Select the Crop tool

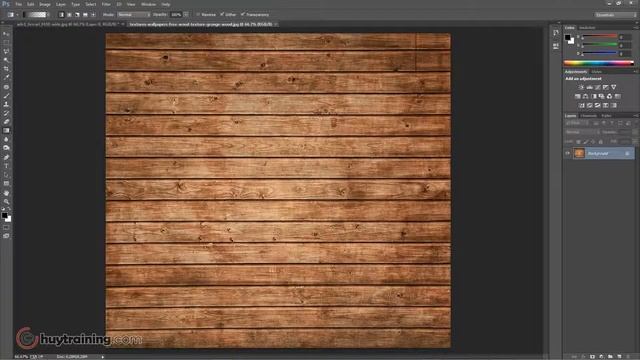tap(6, 69)
